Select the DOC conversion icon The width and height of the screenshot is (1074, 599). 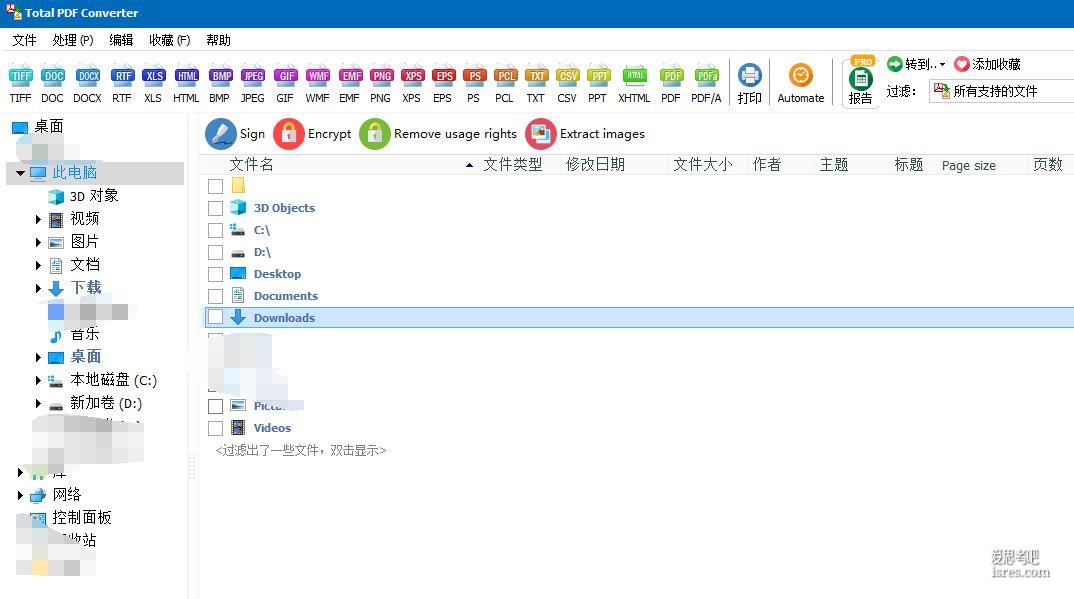point(52,84)
